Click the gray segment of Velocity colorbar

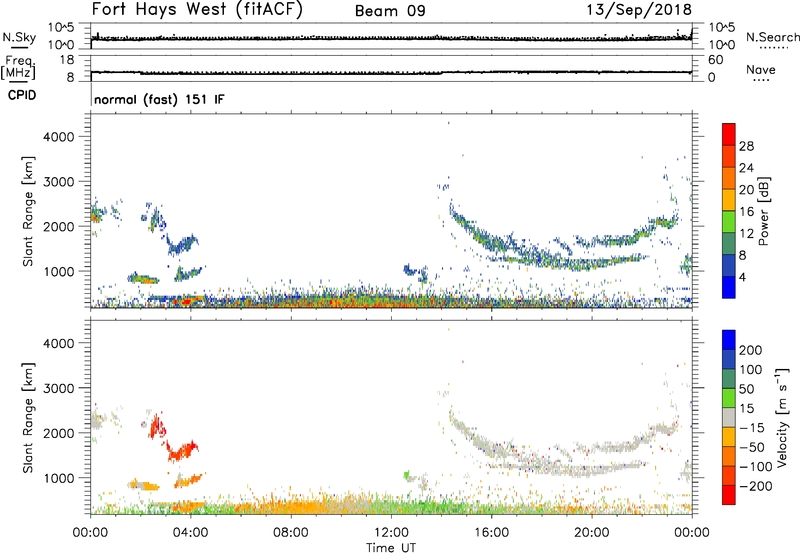point(729,417)
